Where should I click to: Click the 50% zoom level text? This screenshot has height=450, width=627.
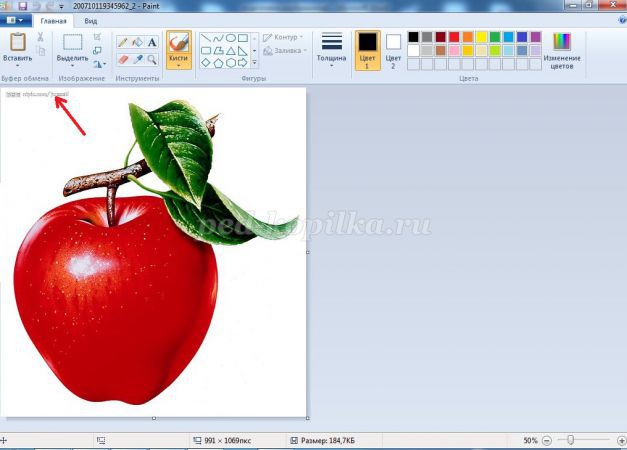(531, 440)
